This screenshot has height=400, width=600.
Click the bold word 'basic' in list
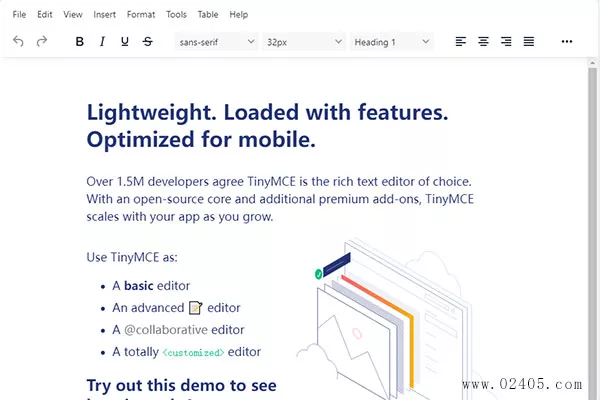(x=139, y=286)
